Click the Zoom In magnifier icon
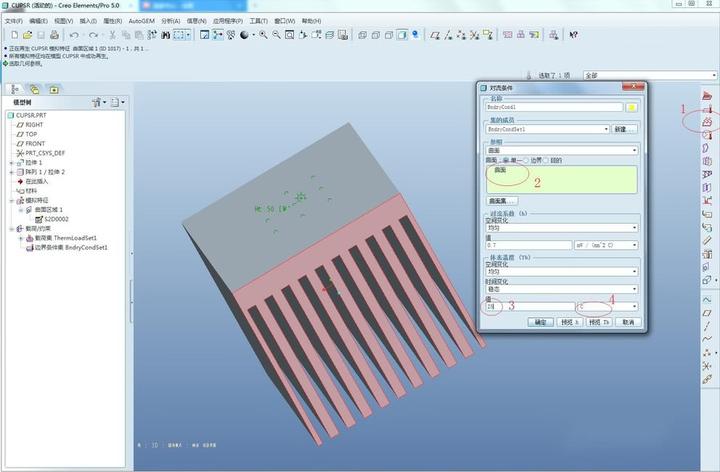This screenshot has height=472, width=720. click(x=263, y=35)
